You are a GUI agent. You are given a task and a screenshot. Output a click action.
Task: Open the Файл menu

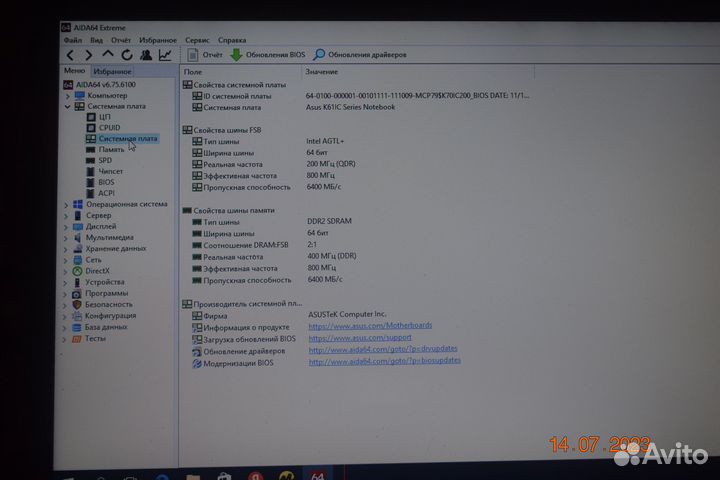[73, 40]
